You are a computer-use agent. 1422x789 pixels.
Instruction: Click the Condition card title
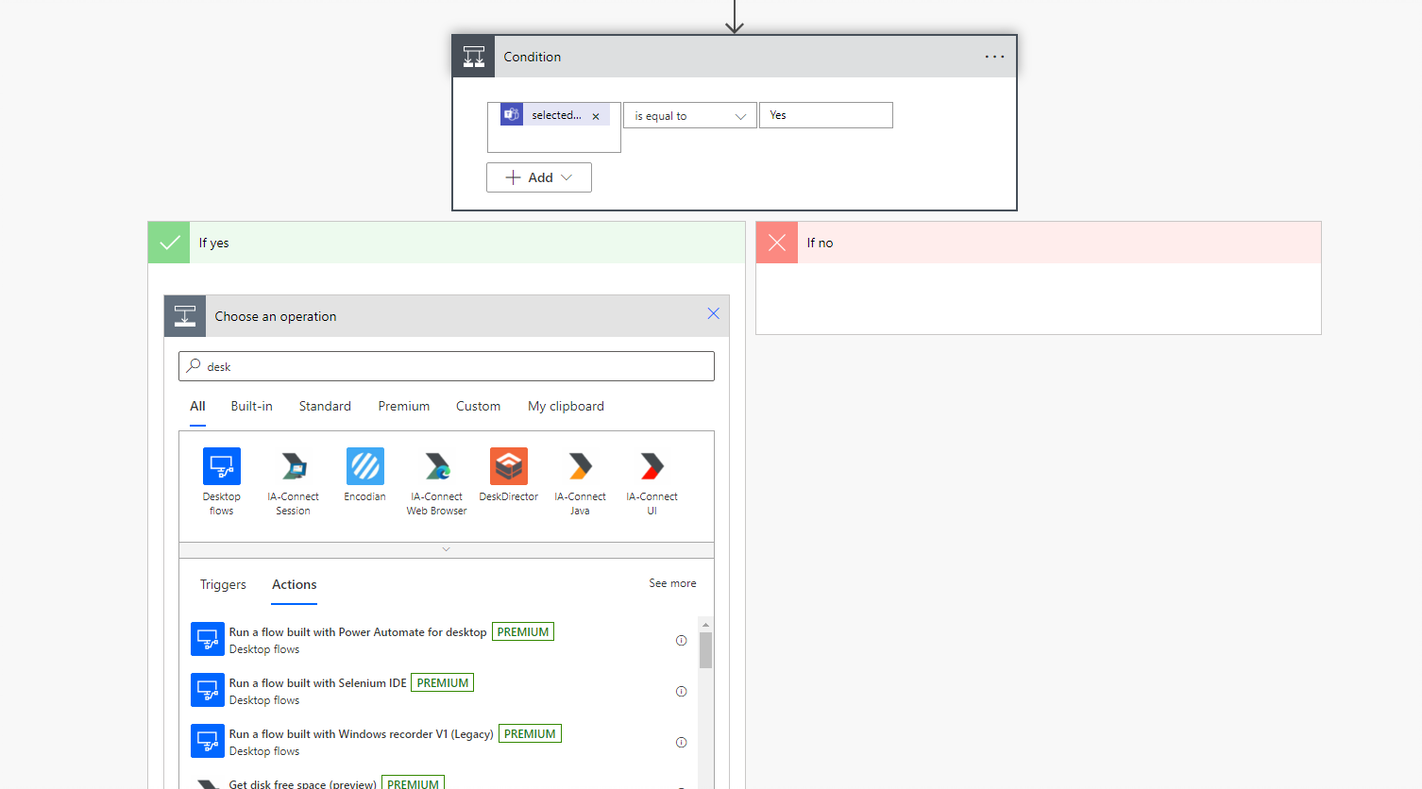click(532, 57)
